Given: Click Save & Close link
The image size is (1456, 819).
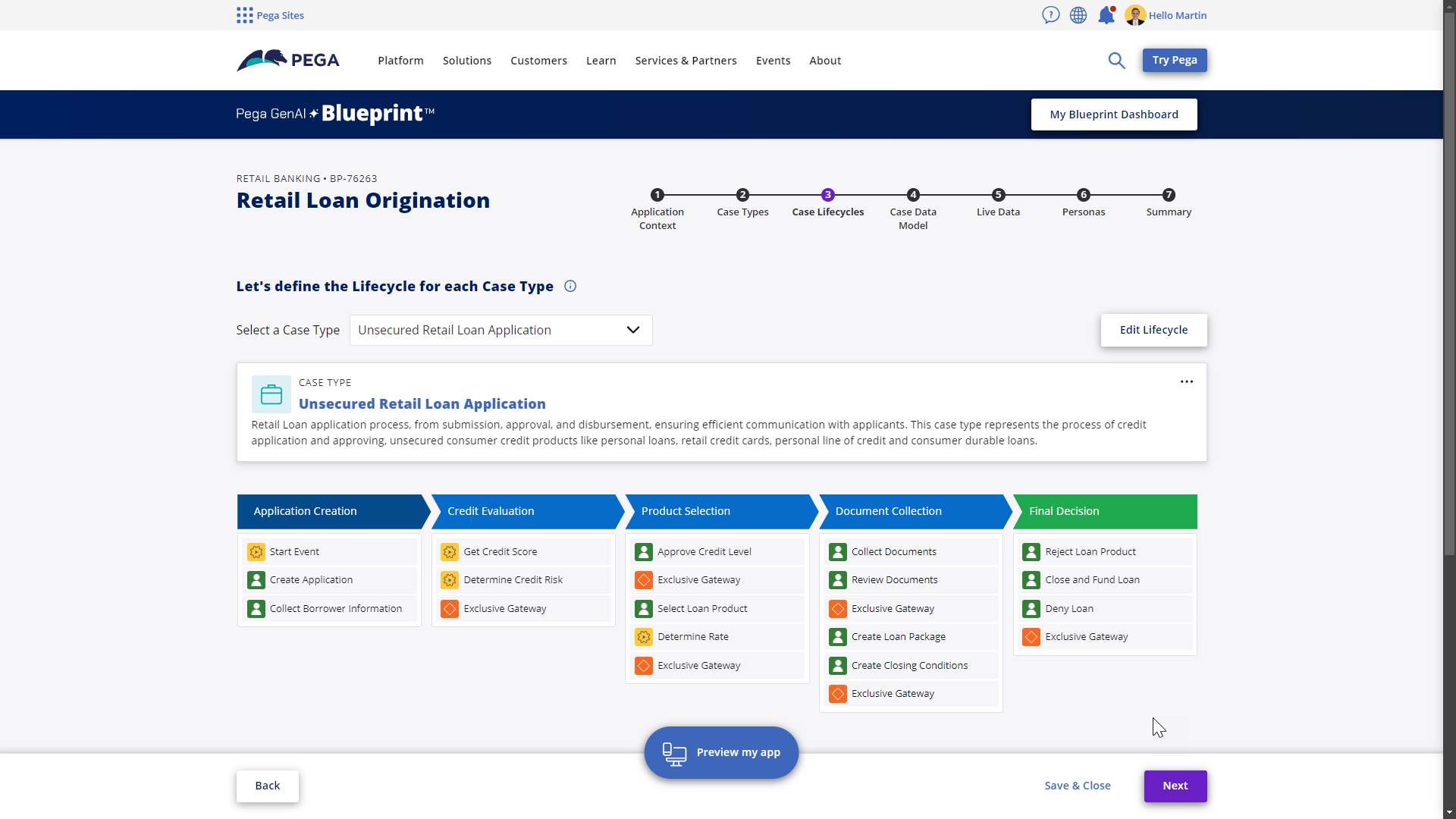Looking at the screenshot, I should [x=1078, y=786].
